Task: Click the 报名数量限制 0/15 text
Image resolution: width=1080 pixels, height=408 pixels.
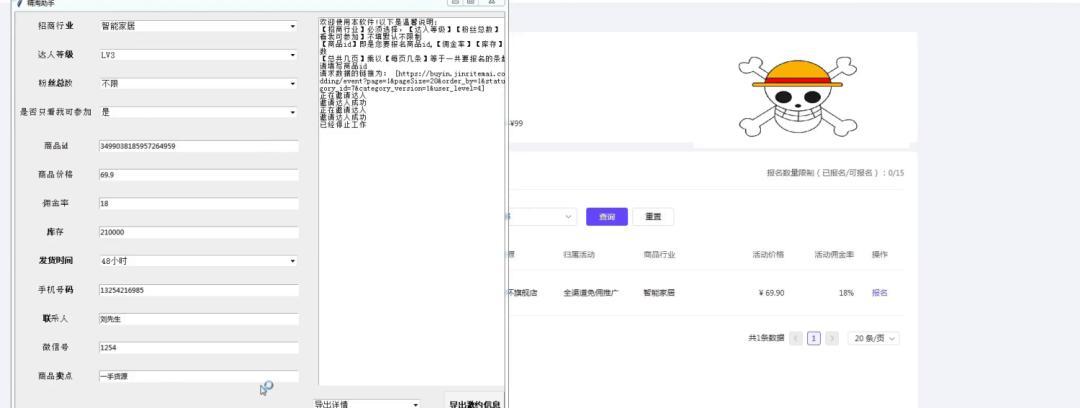Action: 835,173
